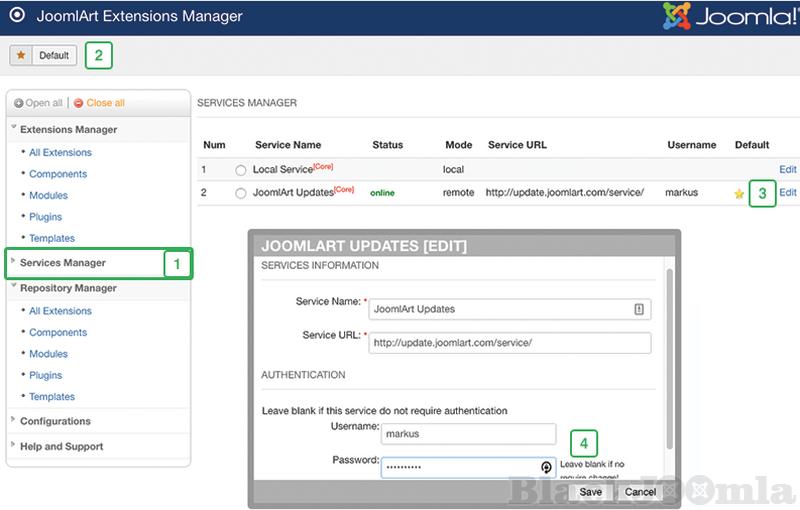Click the yellow default star for JoomlArt Updates
Screen dimensions: 800x510
[739, 194]
